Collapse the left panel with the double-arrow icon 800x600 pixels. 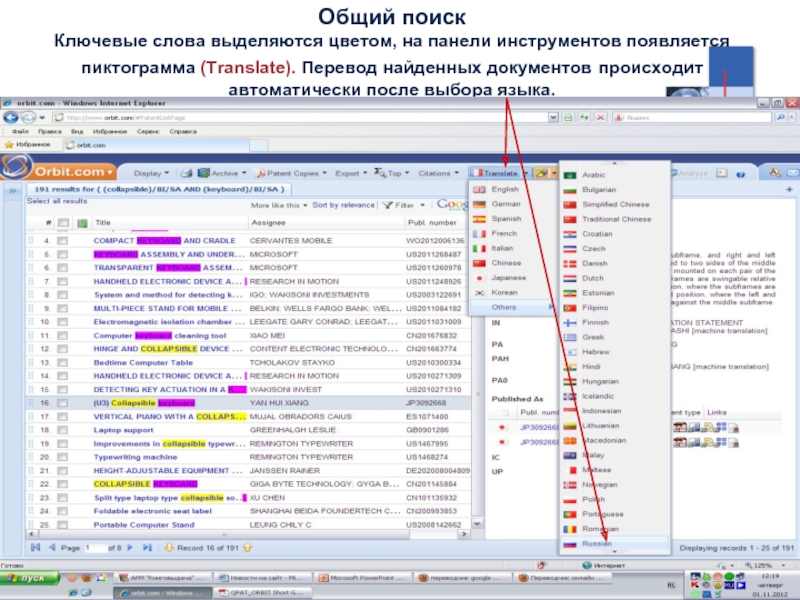[12, 188]
